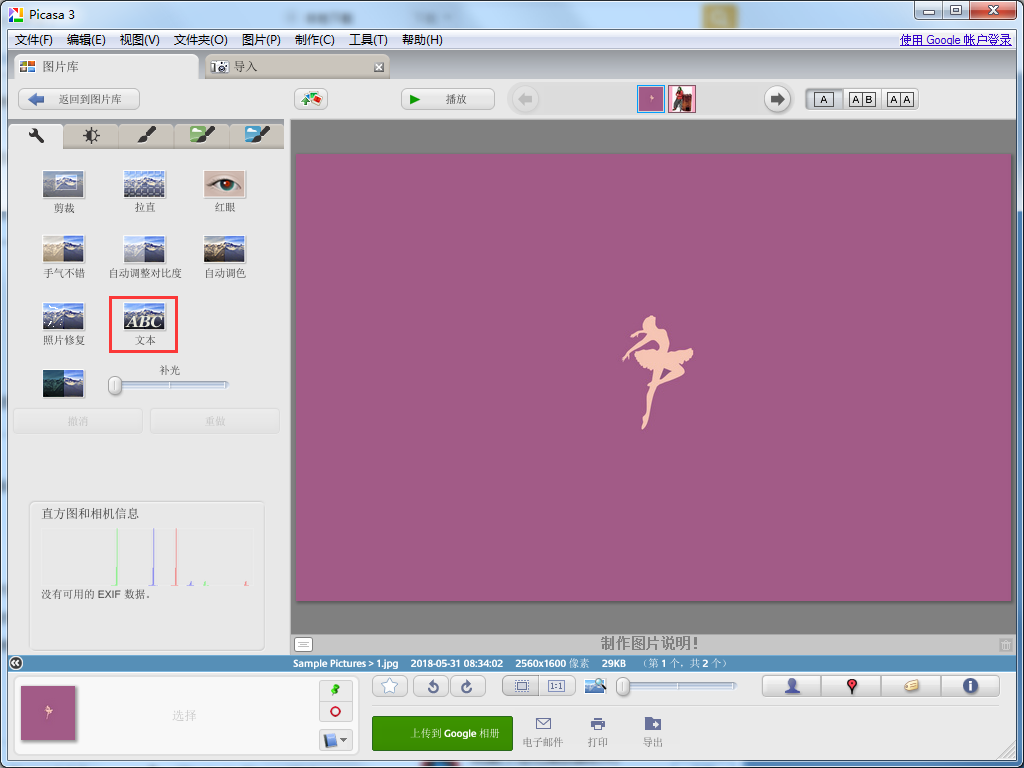Toggle the red circle to exclude photo

pyautogui.click(x=335, y=712)
